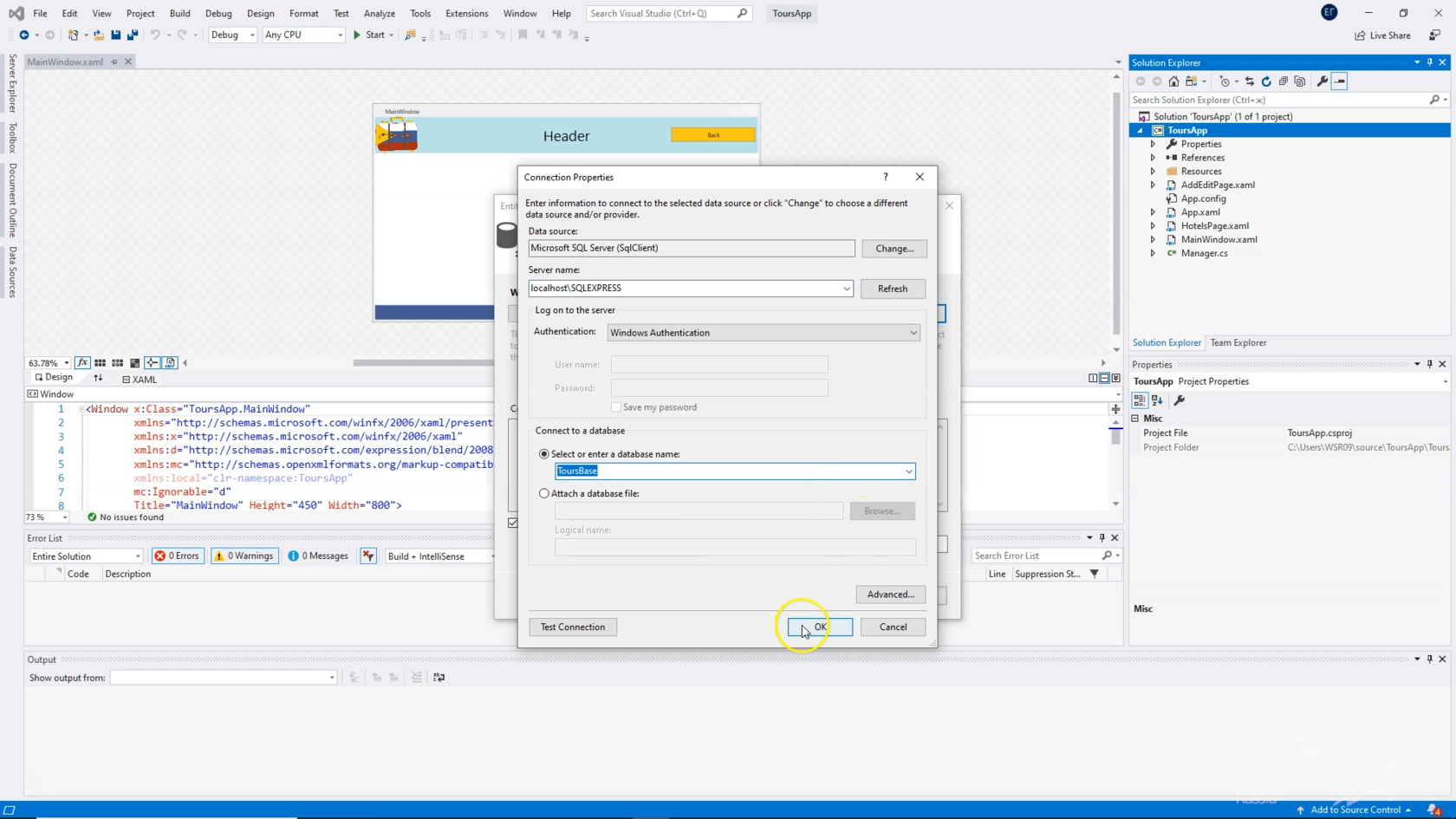
Task: Select MainWindow.xaml in Solution Explorer
Action: coord(1219,240)
